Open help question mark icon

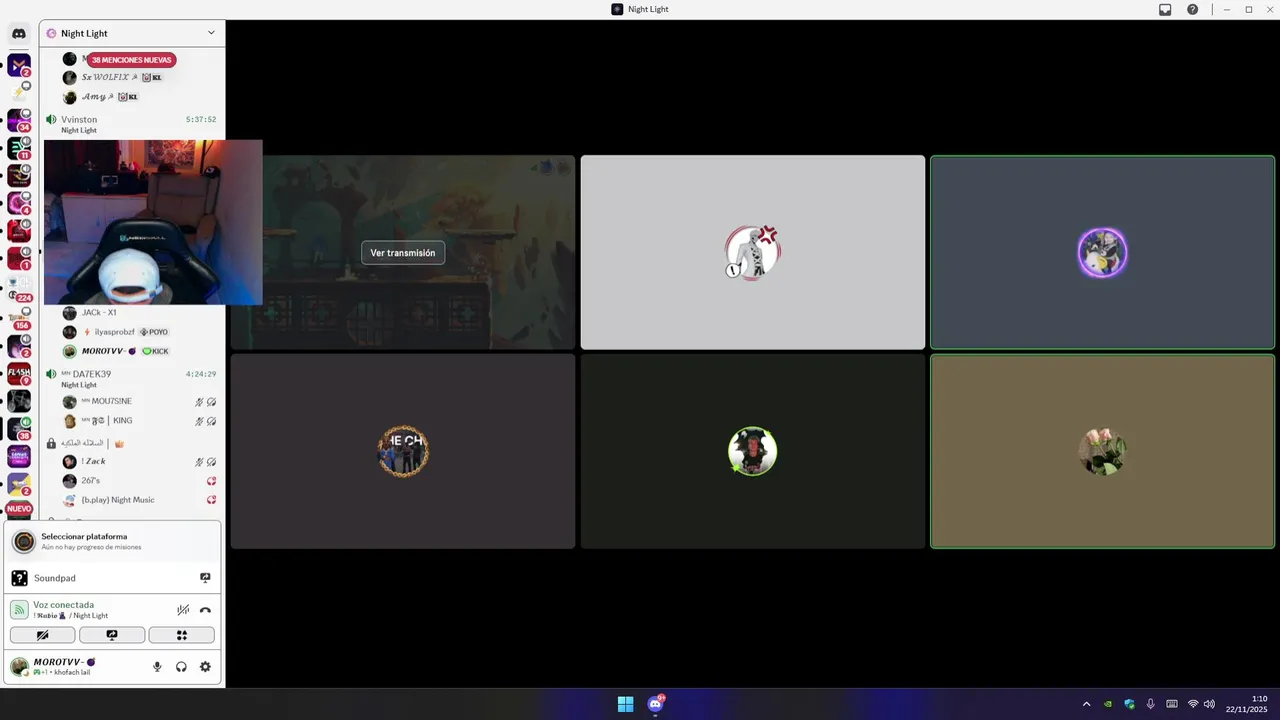coord(1193,9)
